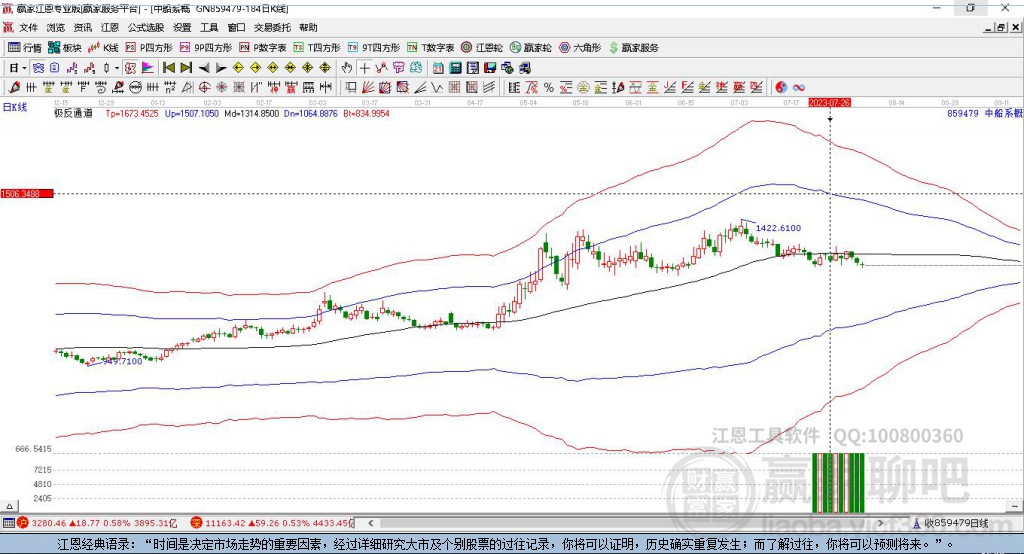Image resolution: width=1024 pixels, height=554 pixels.
Task: Toggle the 极 indicator channel button
Action: [x=130, y=68]
